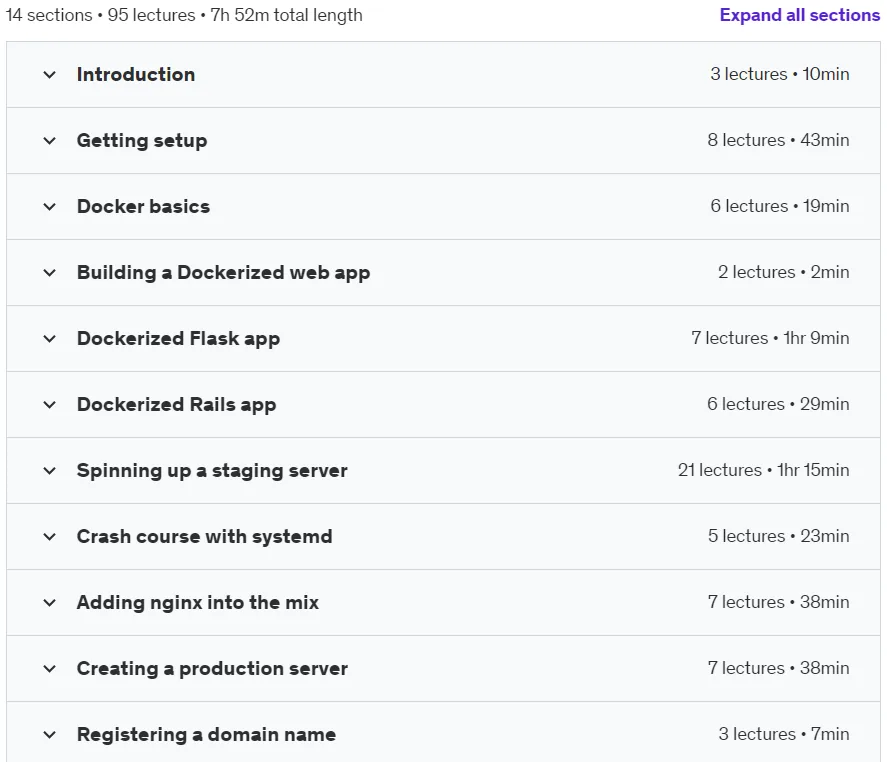Click chevron next to Spinning up a staging server
The width and height of the screenshot is (887, 762).
click(50, 471)
